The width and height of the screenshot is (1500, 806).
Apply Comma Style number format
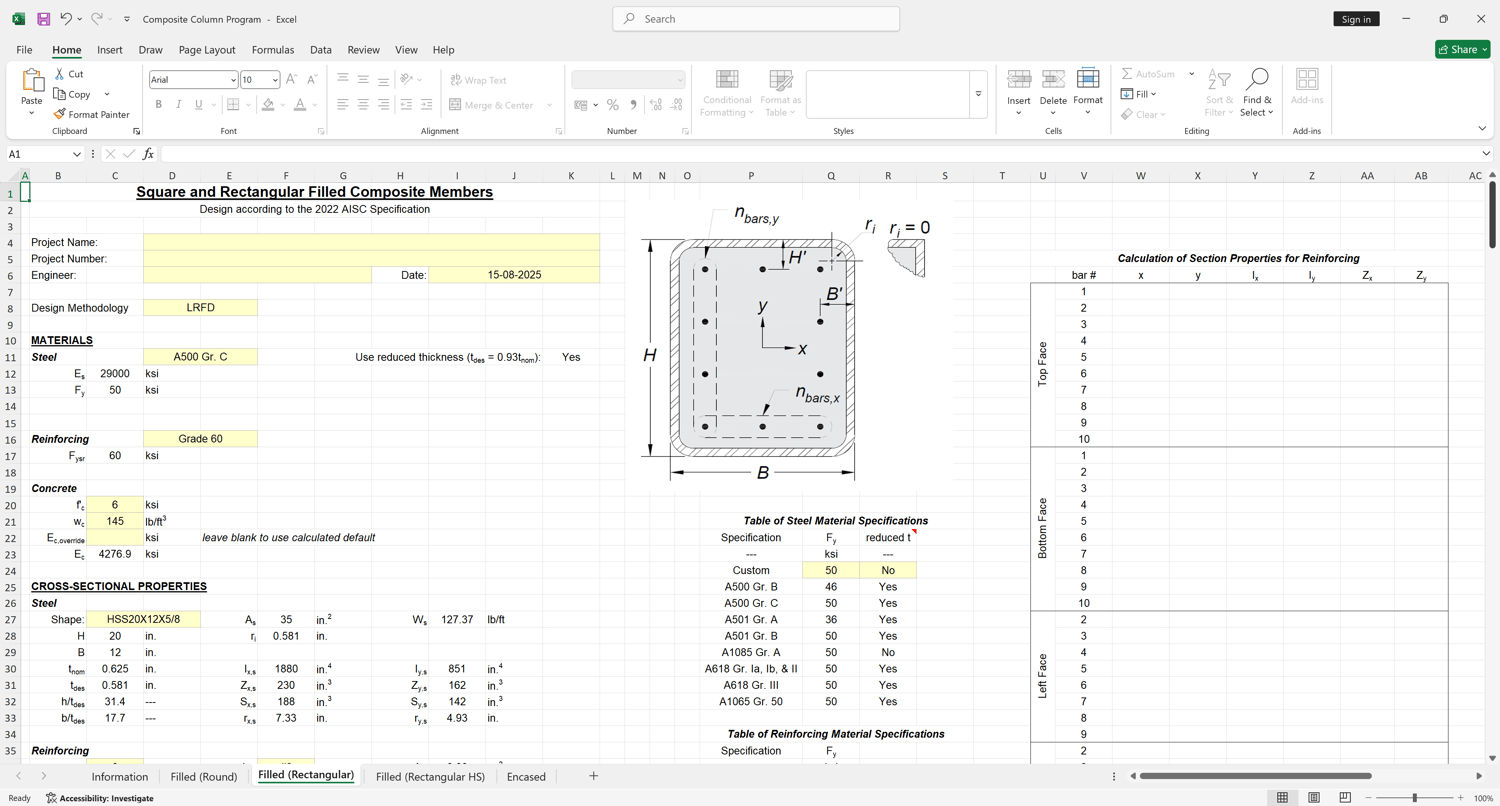634,105
